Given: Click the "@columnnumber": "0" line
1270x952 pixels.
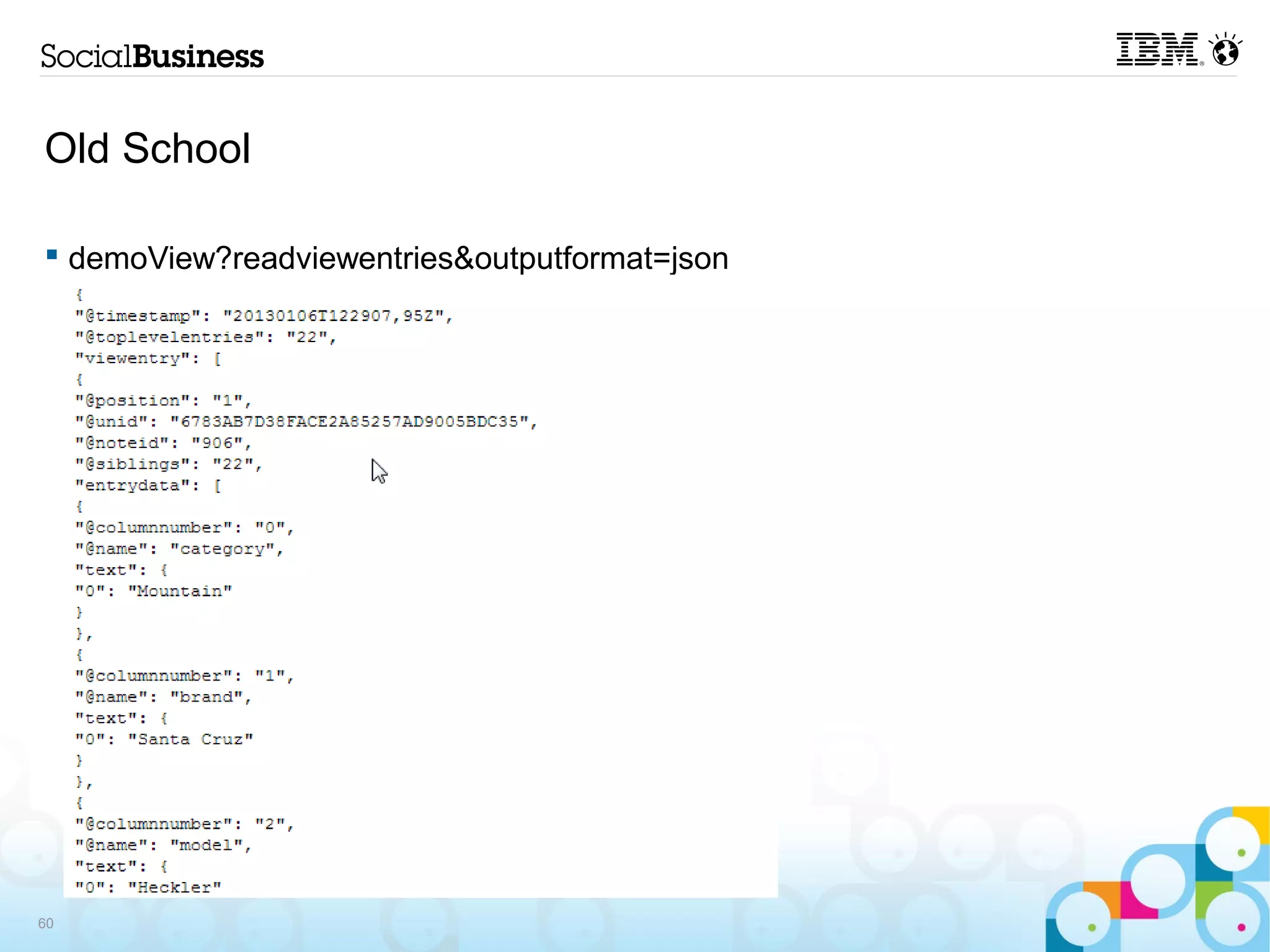Looking at the screenshot, I should click(184, 527).
